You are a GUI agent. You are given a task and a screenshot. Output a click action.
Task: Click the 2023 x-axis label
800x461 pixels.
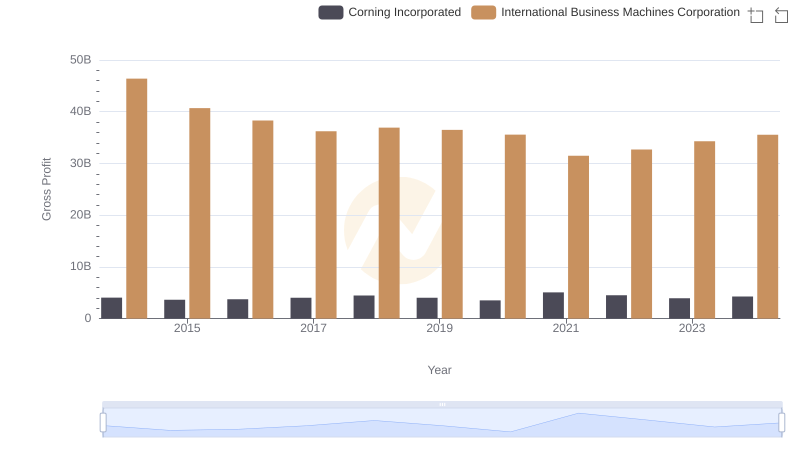click(x=692, y=328)
